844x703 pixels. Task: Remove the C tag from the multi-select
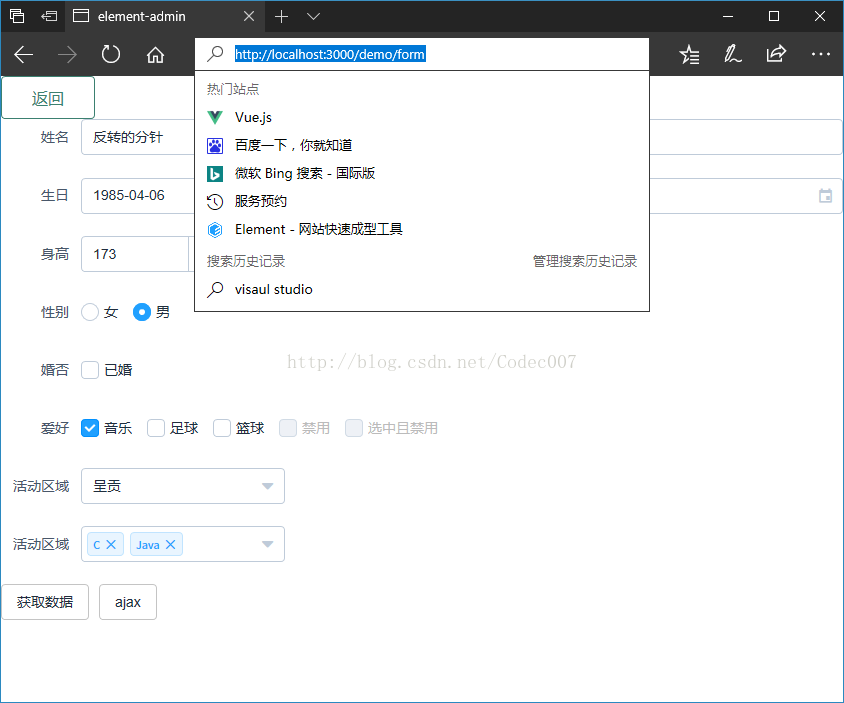point(111,545)
